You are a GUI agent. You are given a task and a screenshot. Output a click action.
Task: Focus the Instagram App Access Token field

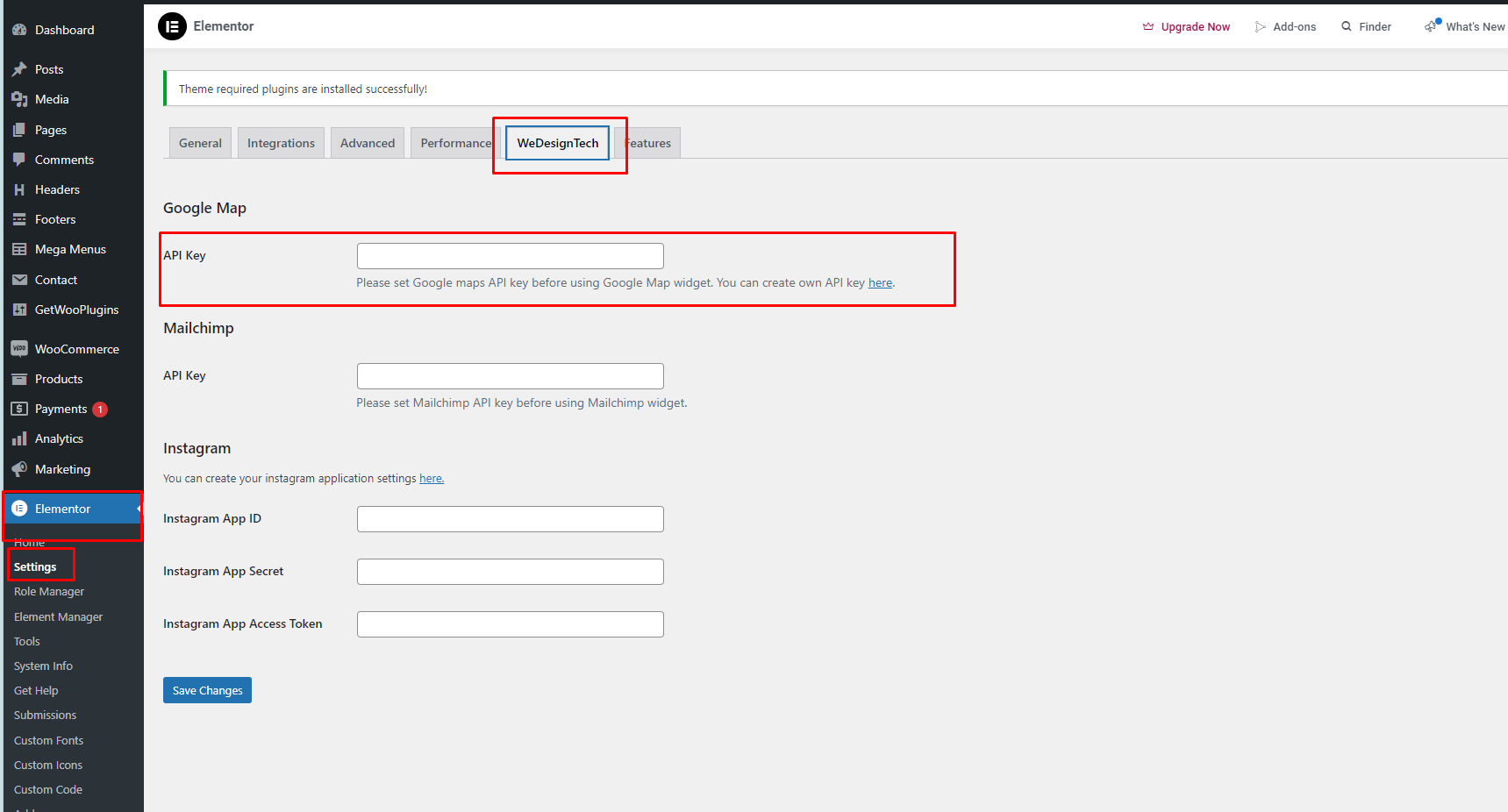click(x=511, y=624)
